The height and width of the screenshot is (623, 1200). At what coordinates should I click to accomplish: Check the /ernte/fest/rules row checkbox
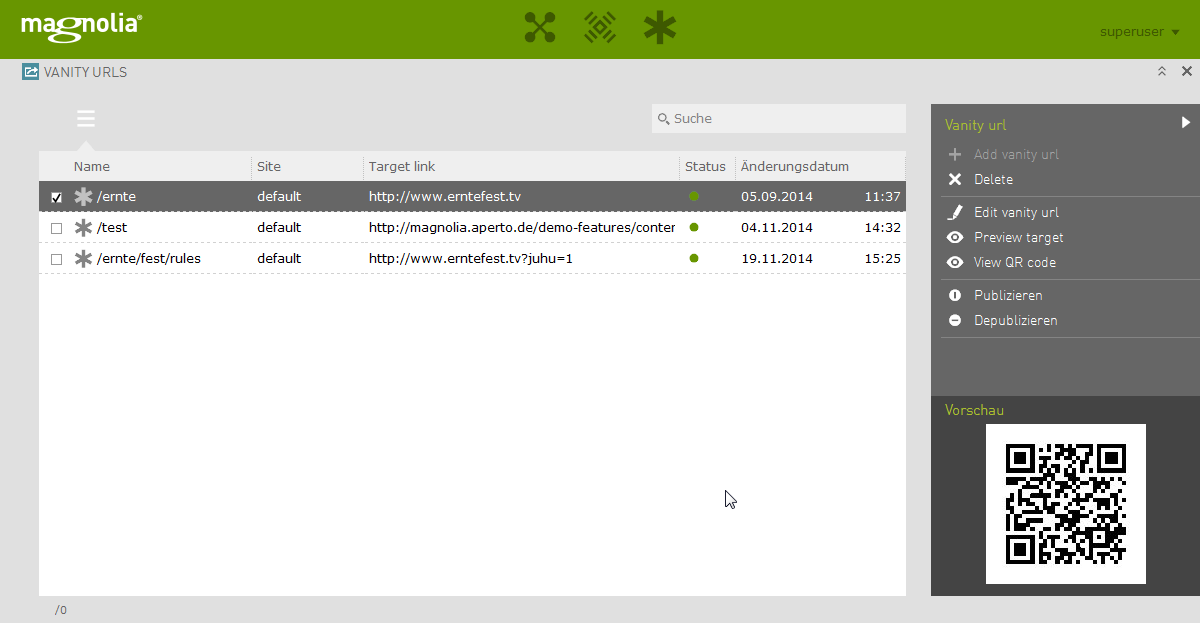click(x=57, y=259)
